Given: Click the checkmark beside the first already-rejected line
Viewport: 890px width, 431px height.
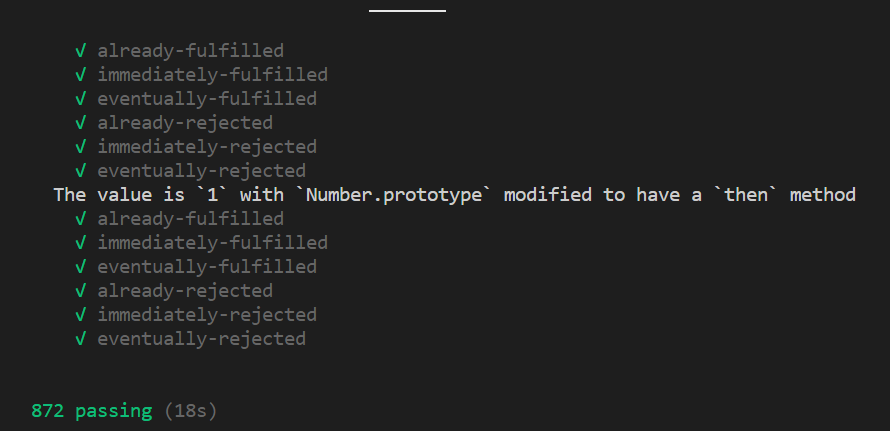Looking at the screenshot, I should [x=80, y=123].
